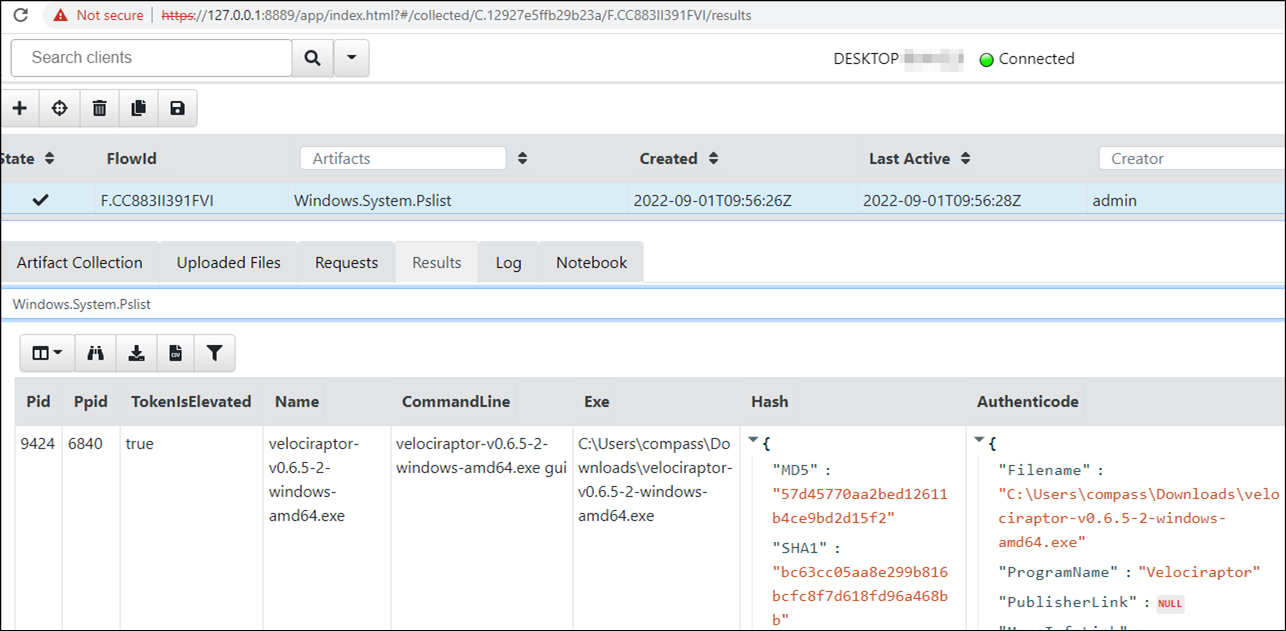
Task: Switch to the Requests tab
Action: coord(346,263)
